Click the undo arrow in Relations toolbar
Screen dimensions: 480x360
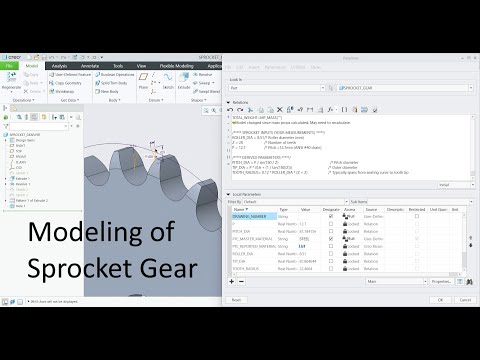click(x=230, y=110)
